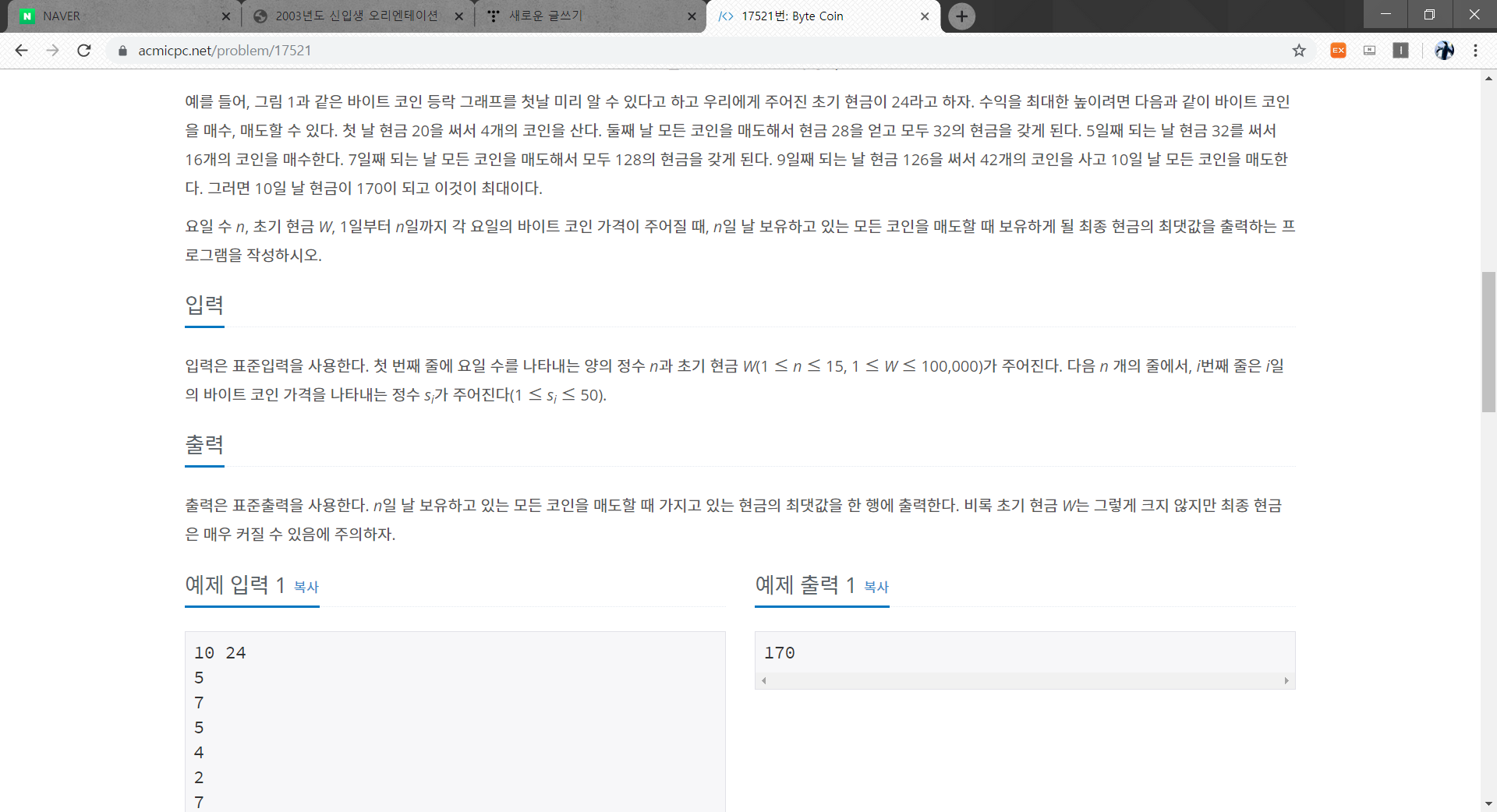Open a new browser tab
This screenshot has width=1497, height=812.
point(962,16)
